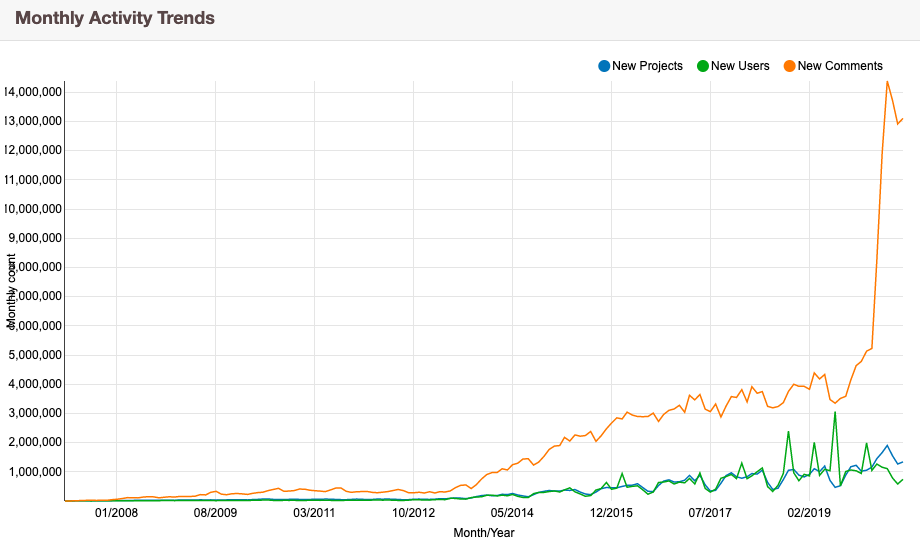The width and height of the screenshot is (920, 550).
Task: Hide the New Users series via its label
Action: coord(740,66)
